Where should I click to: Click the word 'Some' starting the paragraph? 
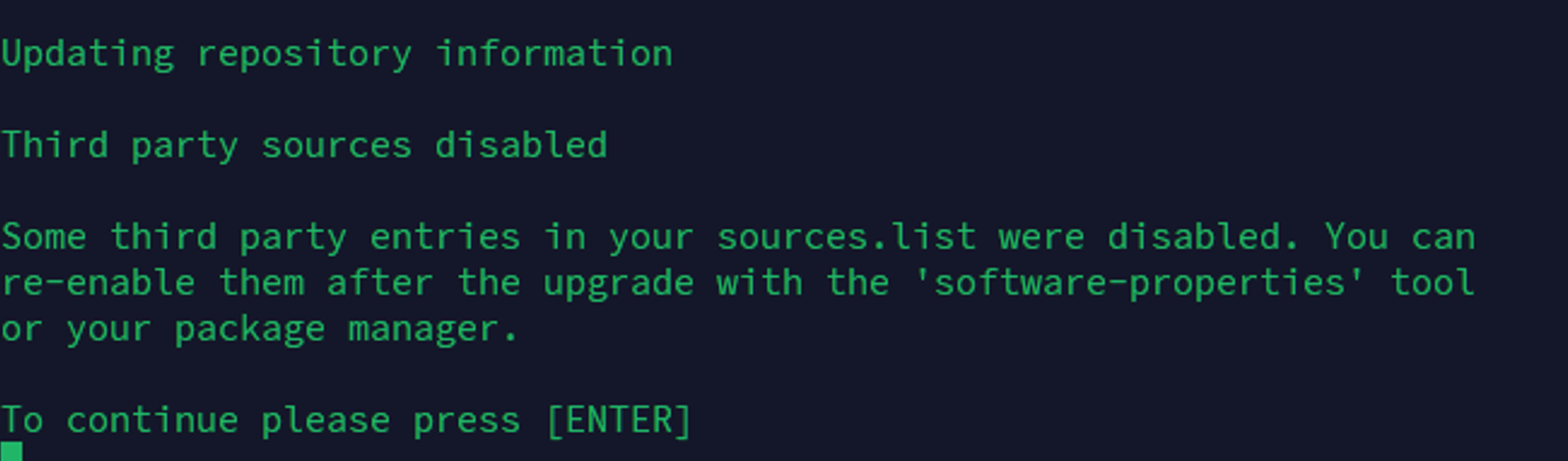click(x=44, y=237)
